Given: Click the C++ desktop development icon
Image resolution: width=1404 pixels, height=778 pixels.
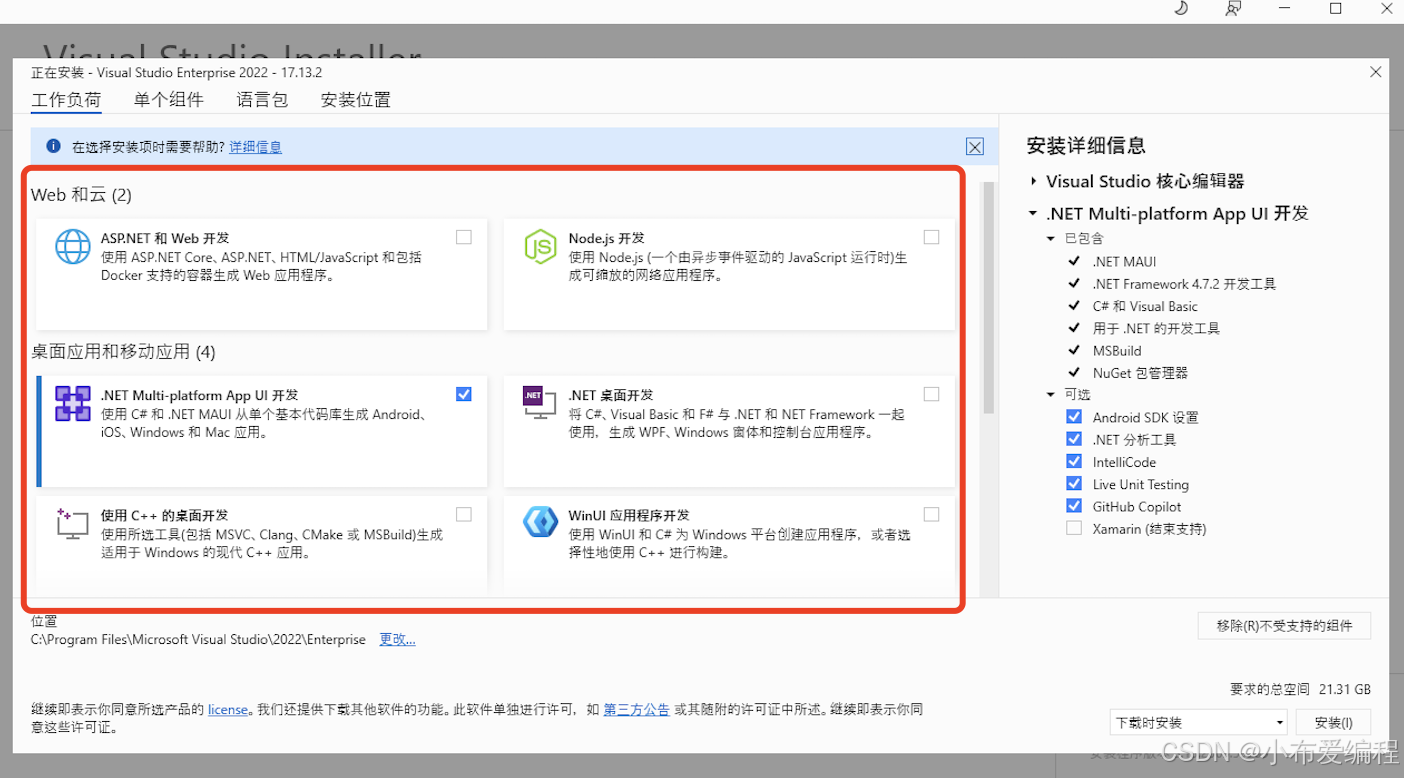Looking at the screenshot, I should [72, 523].
